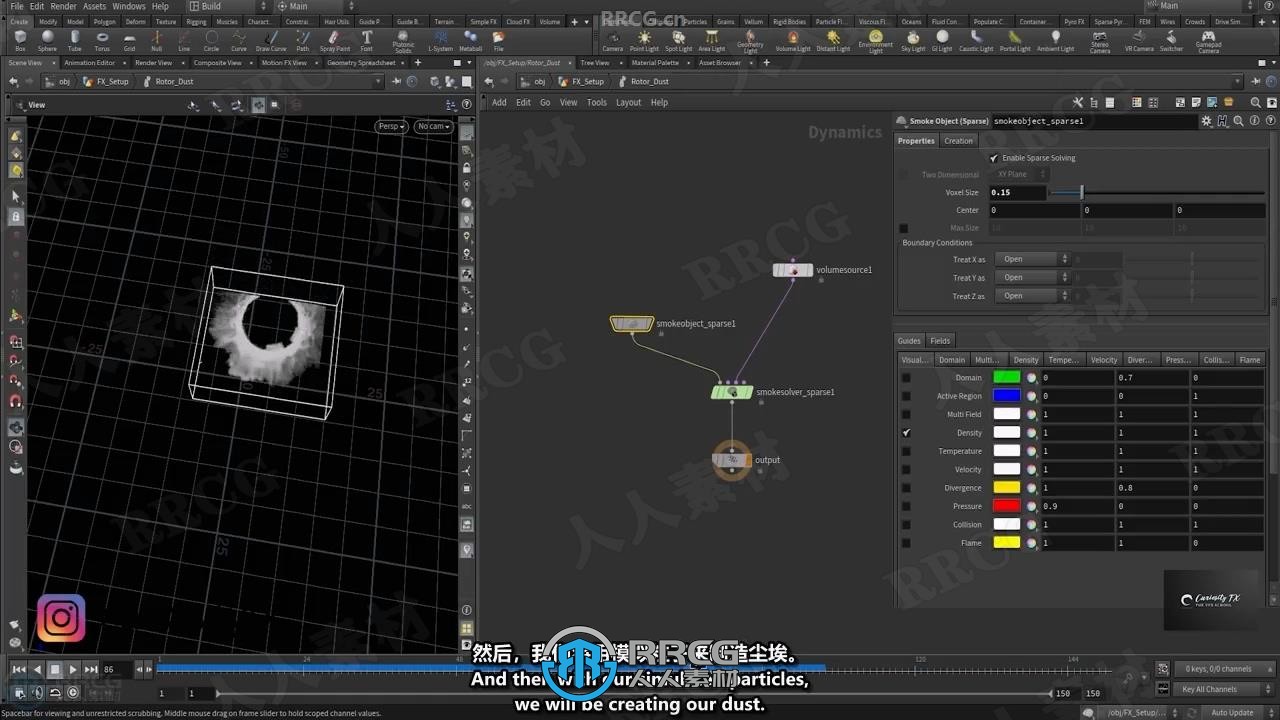
Task: Open the Render menu
Action: click(64, 6)
